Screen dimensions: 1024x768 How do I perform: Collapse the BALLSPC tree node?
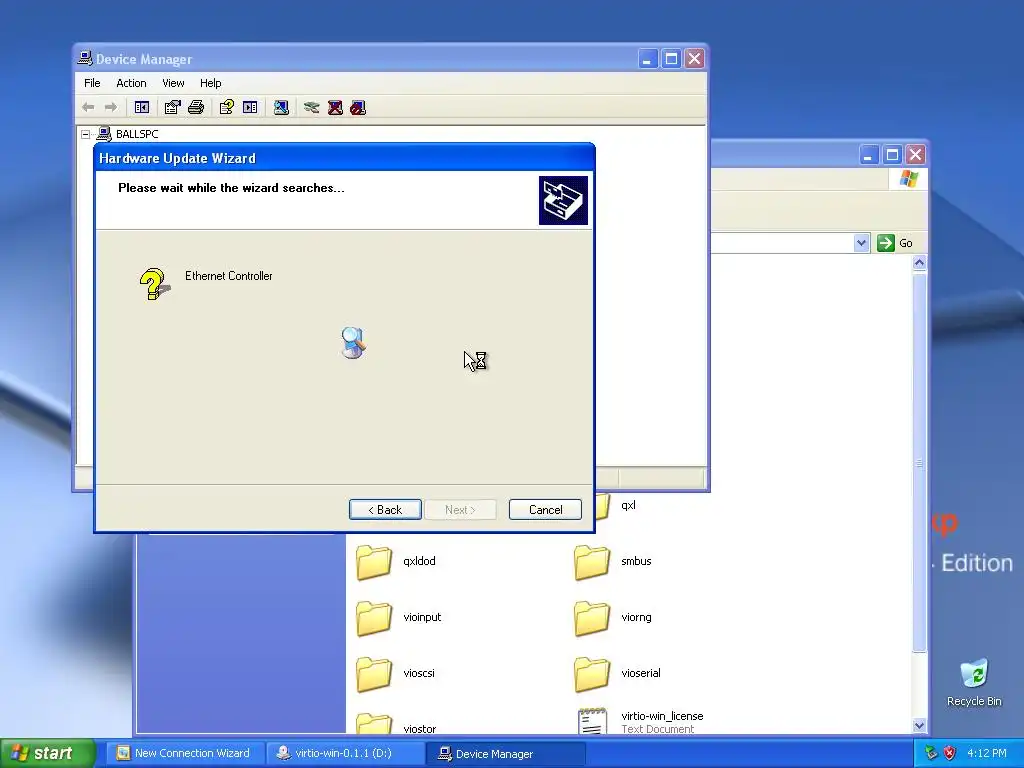(x=86, y=135)
